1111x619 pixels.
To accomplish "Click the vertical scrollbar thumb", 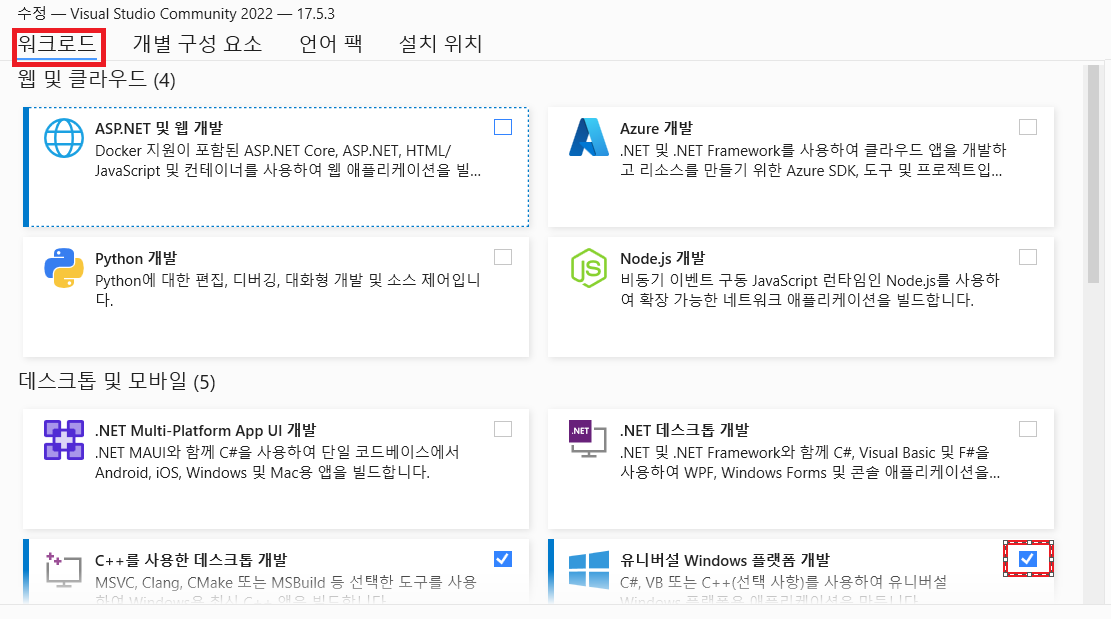I will (1092, 174).
